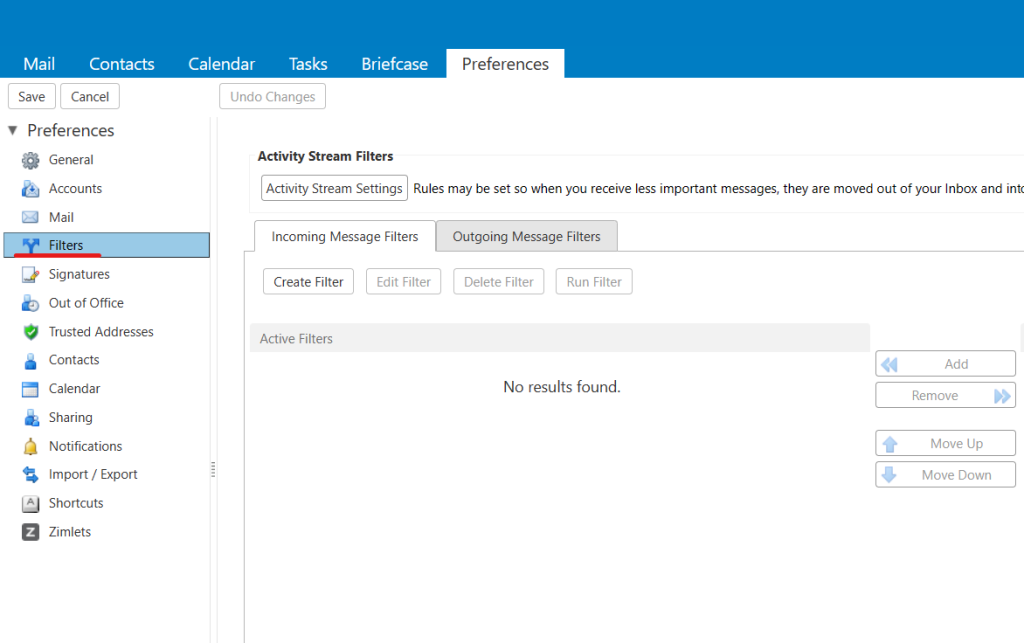
Task: Click the Signatures pencil icon
Action: (x=31, y=275)
